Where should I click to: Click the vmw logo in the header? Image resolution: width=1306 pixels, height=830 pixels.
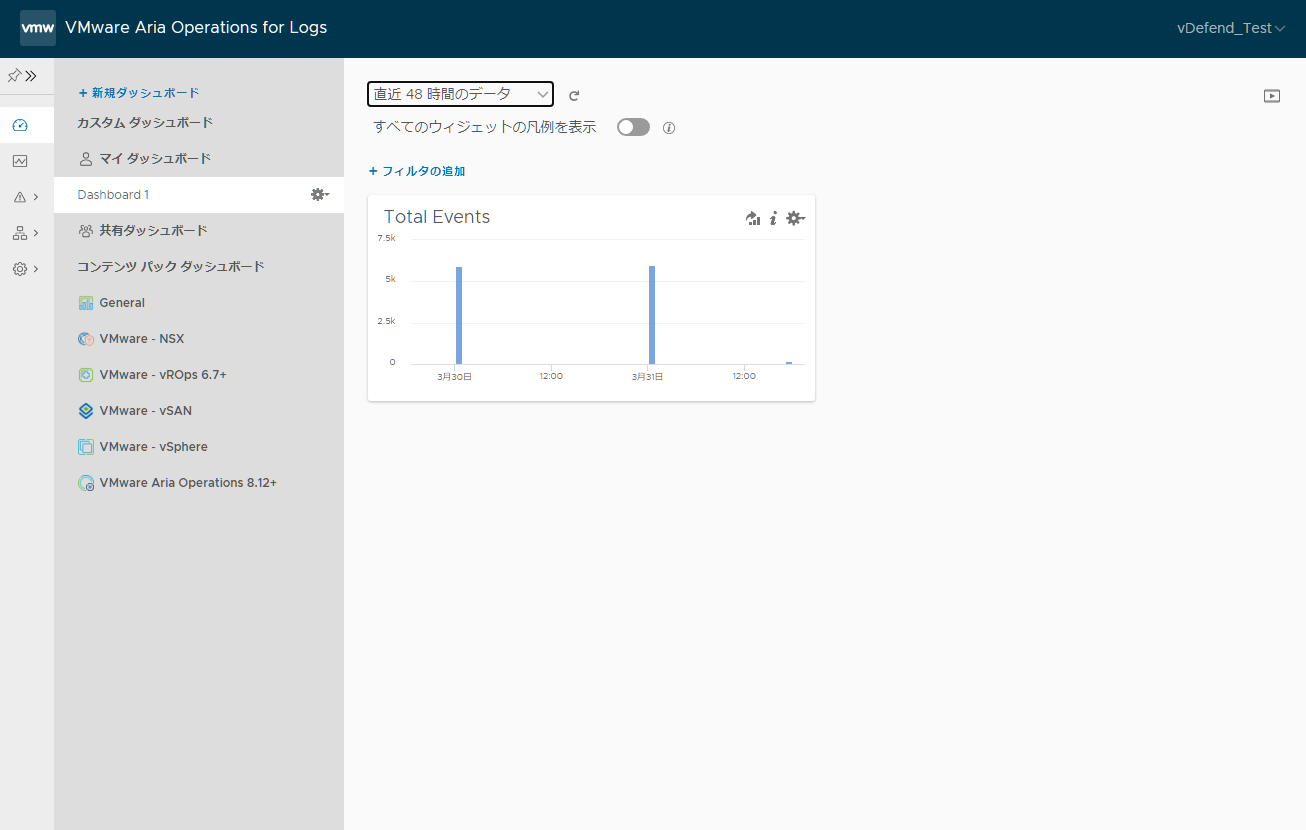[38, 28]
